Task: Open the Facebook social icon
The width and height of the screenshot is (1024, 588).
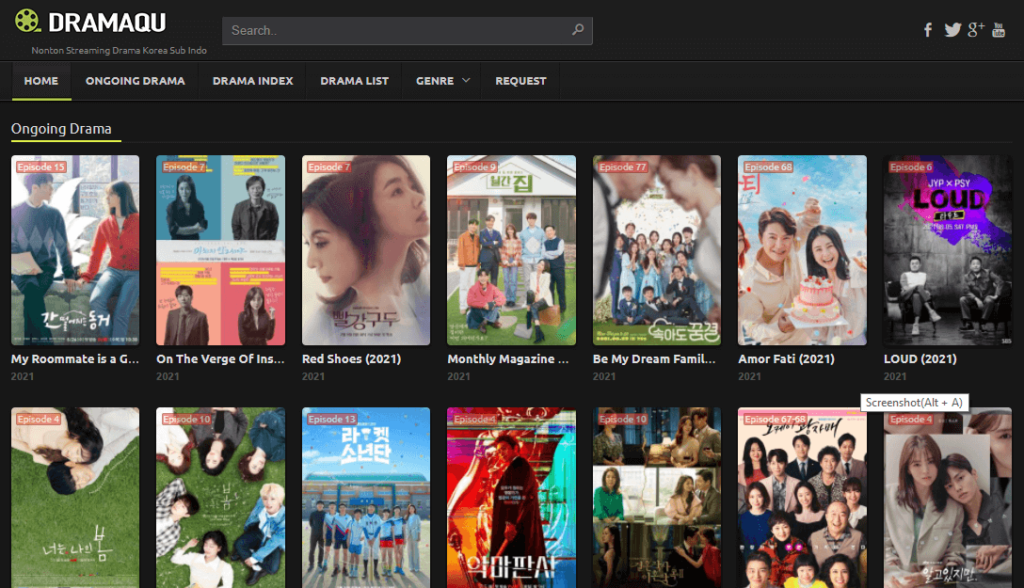Action: tap(928, 29)
